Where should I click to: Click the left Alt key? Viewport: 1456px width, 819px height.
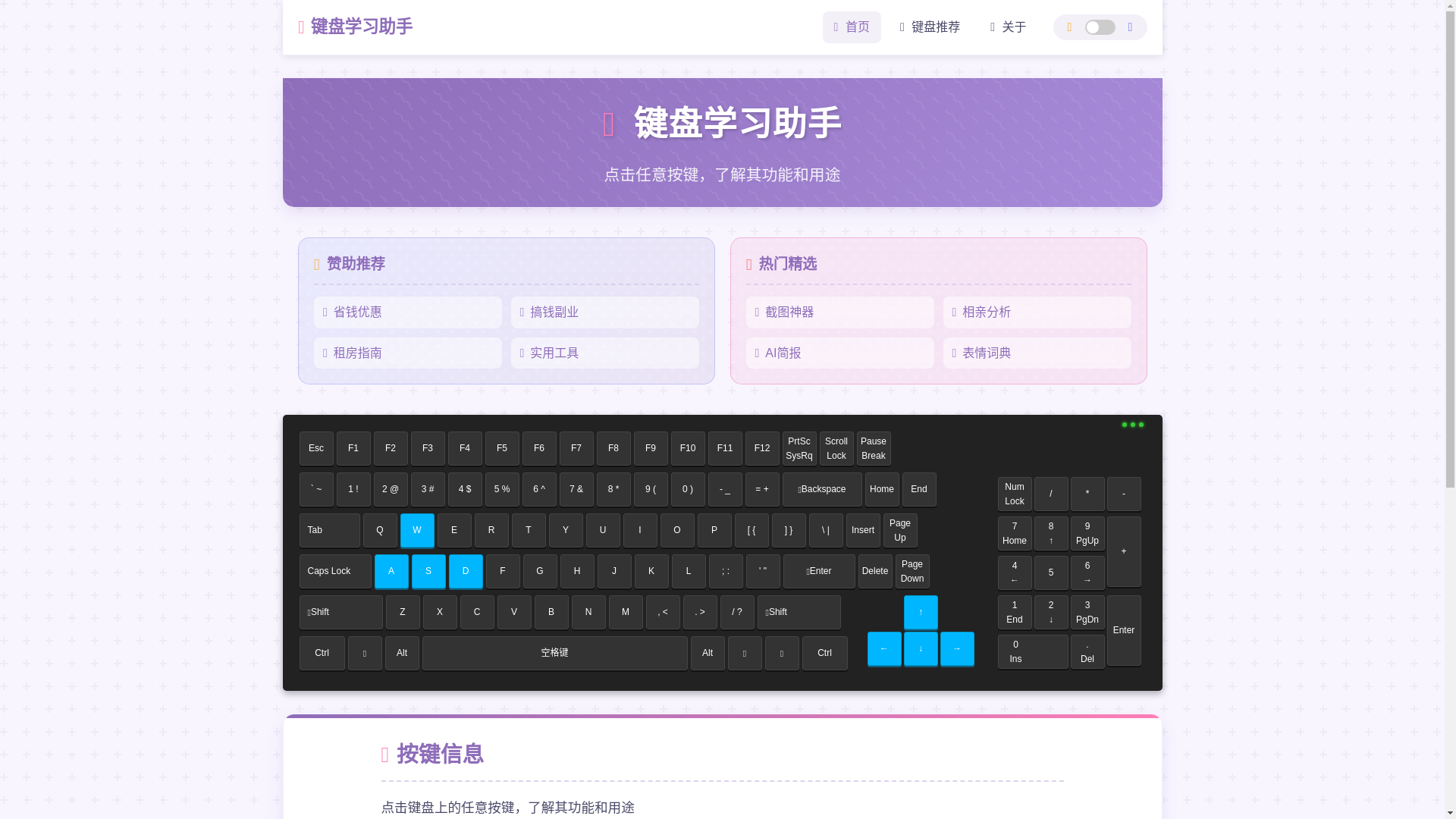402,653
